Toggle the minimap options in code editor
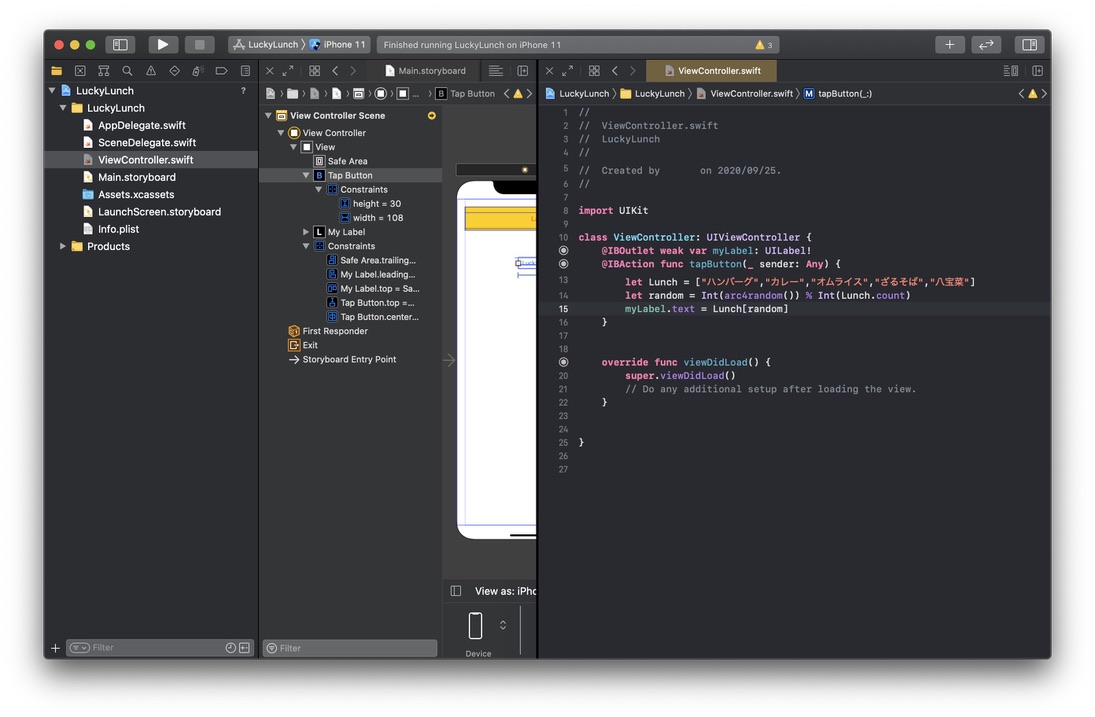Image resolution: width=1095 pixels, height=717 pixels. (x=1011, y=71)
